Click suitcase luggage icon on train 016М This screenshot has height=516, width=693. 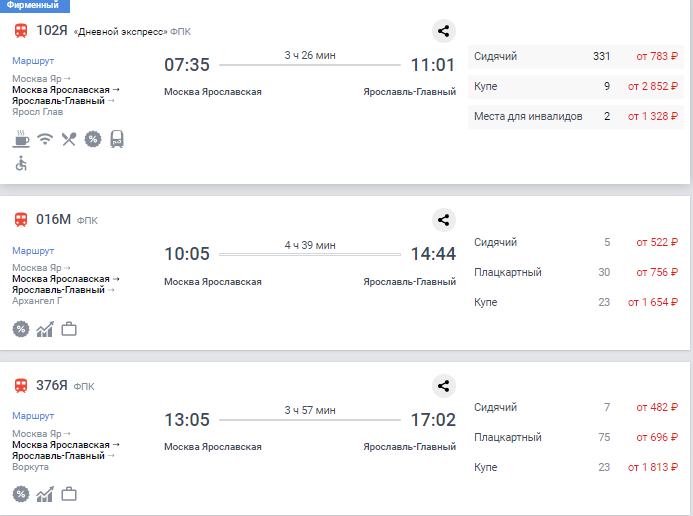[x=69, y=328]
